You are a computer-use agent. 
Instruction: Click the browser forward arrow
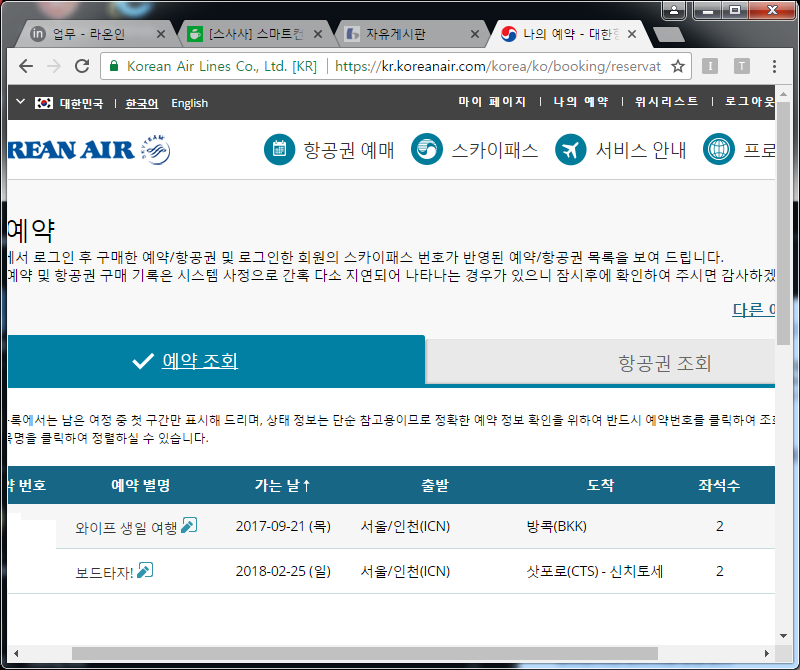pos(54,66)
